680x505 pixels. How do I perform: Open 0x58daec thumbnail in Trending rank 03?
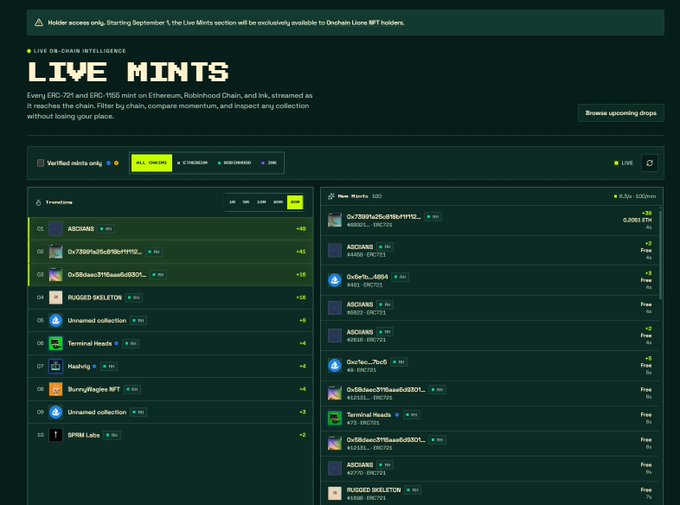point(56,275)
